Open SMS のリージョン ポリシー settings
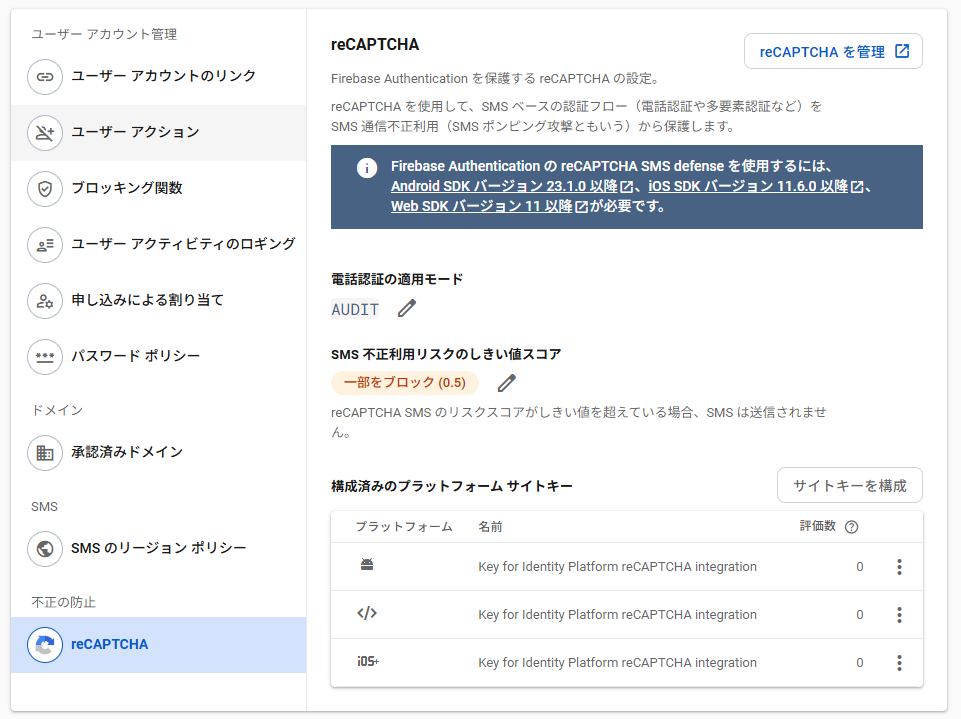 159,549
